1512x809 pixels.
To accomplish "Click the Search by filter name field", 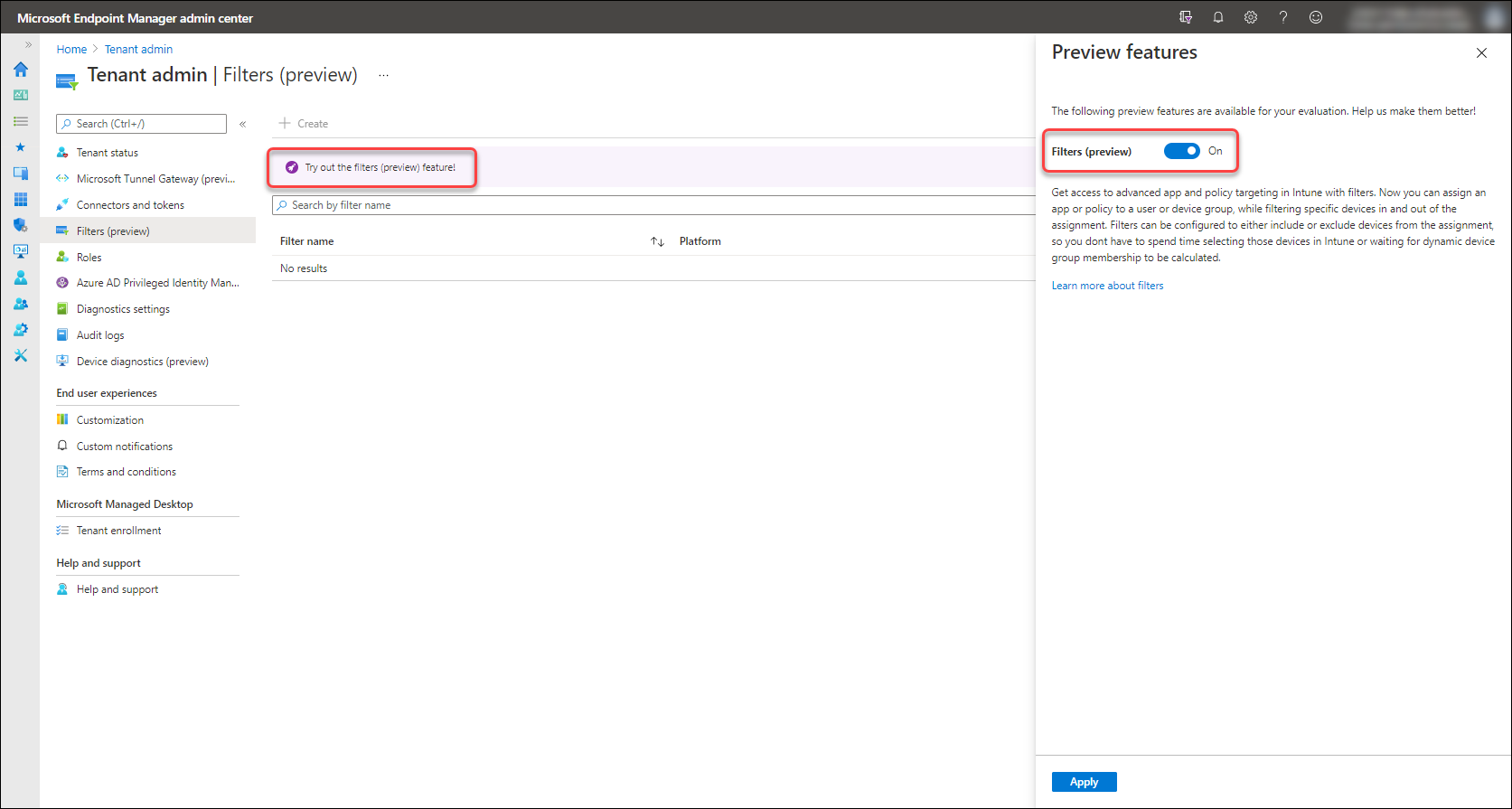I will point(651,205).
